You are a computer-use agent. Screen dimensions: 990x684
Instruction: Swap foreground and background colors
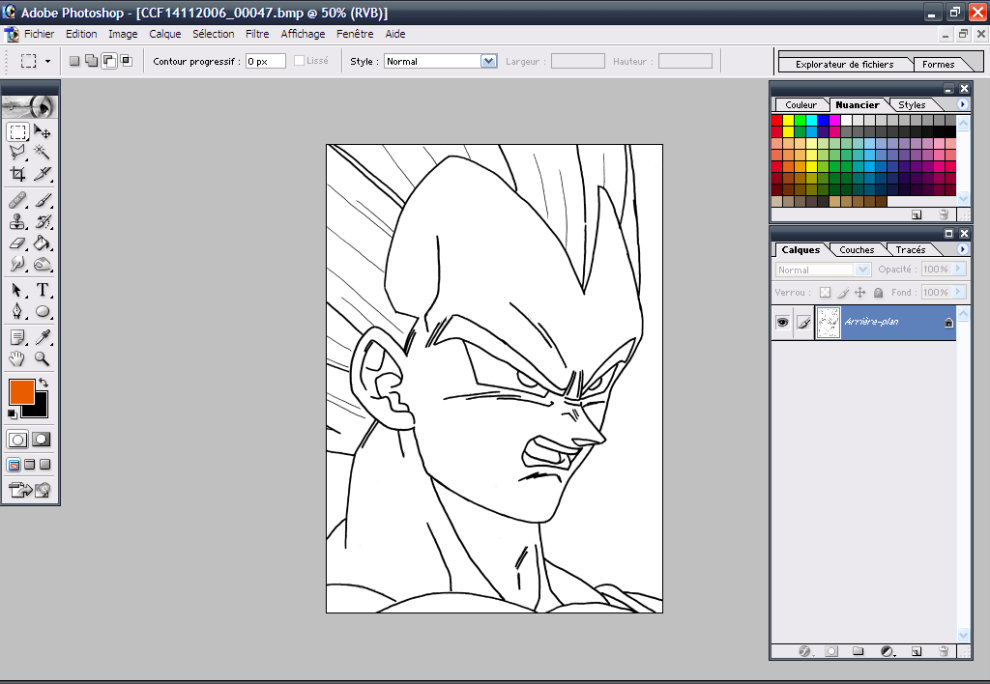[x=43, y=383]
